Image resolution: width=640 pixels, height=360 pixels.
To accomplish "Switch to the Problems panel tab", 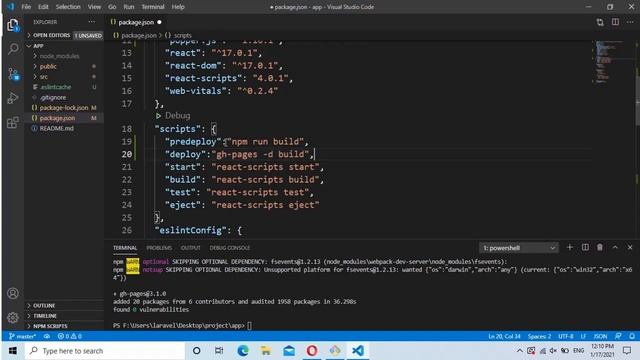I will click(x=159, y=248).
